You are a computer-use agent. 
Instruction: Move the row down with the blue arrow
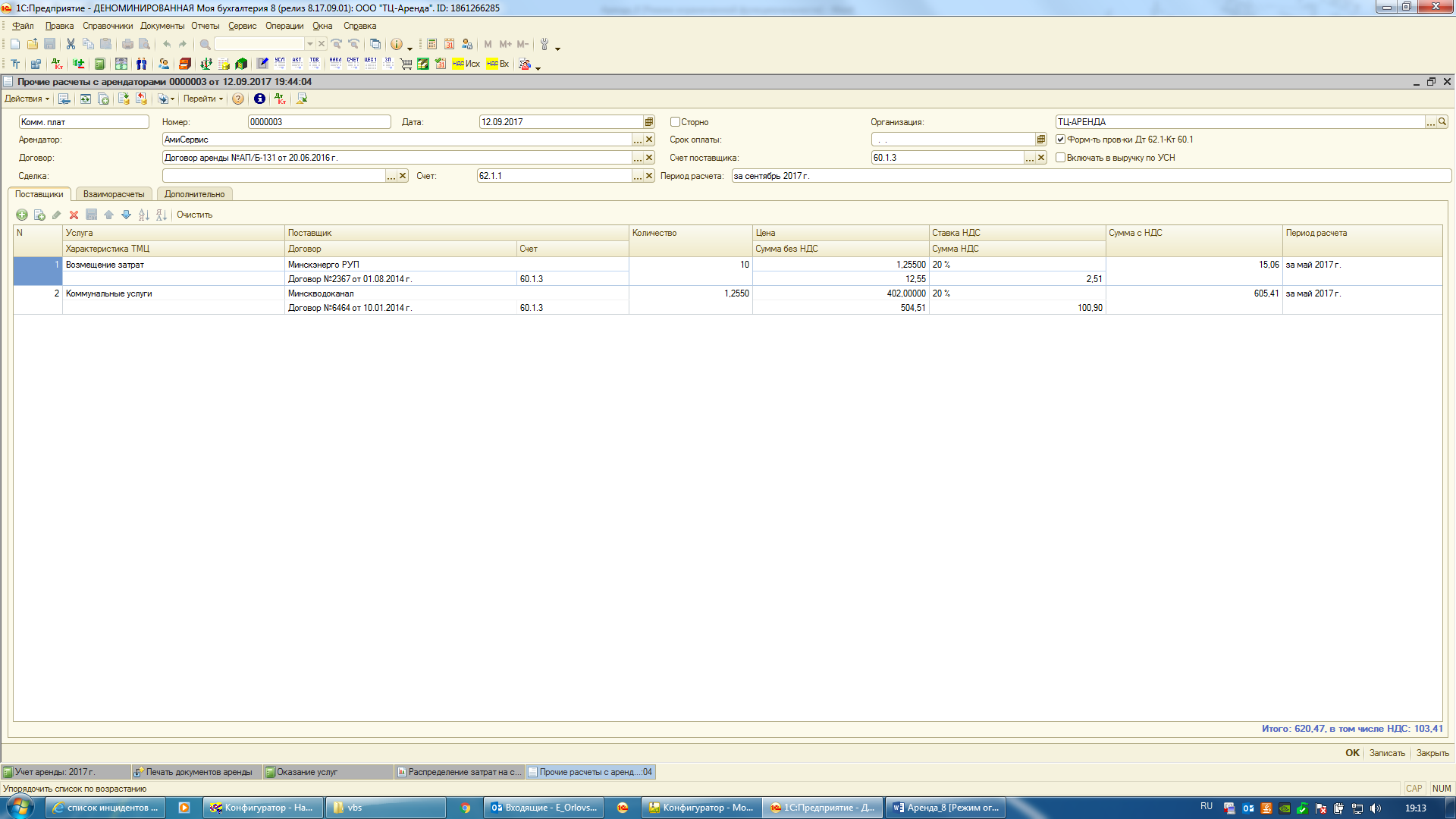coord(126,215)
